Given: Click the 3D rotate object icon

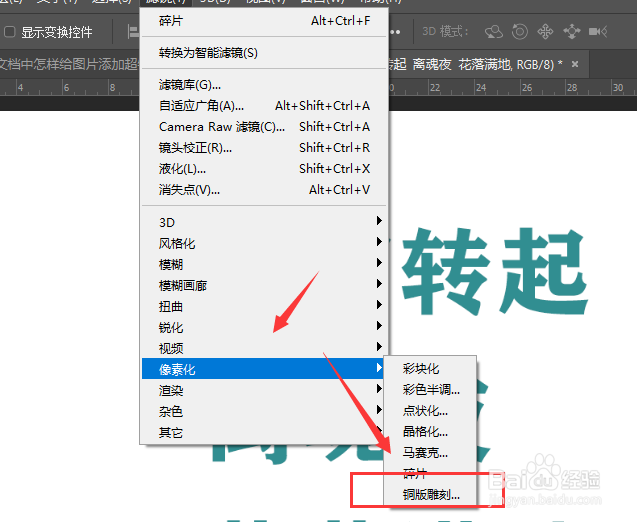Looking at the screenshot, I should (494, 32).
